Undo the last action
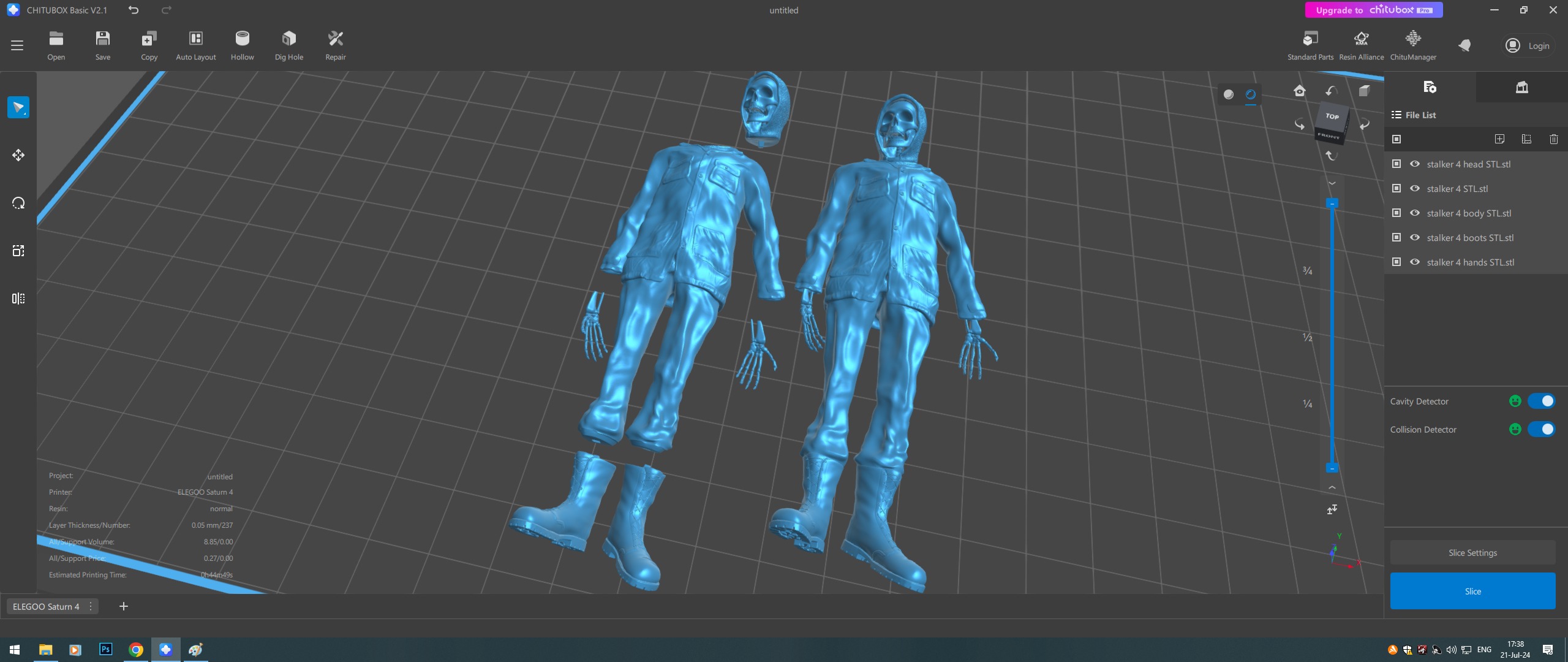 (x=134, y=10)
